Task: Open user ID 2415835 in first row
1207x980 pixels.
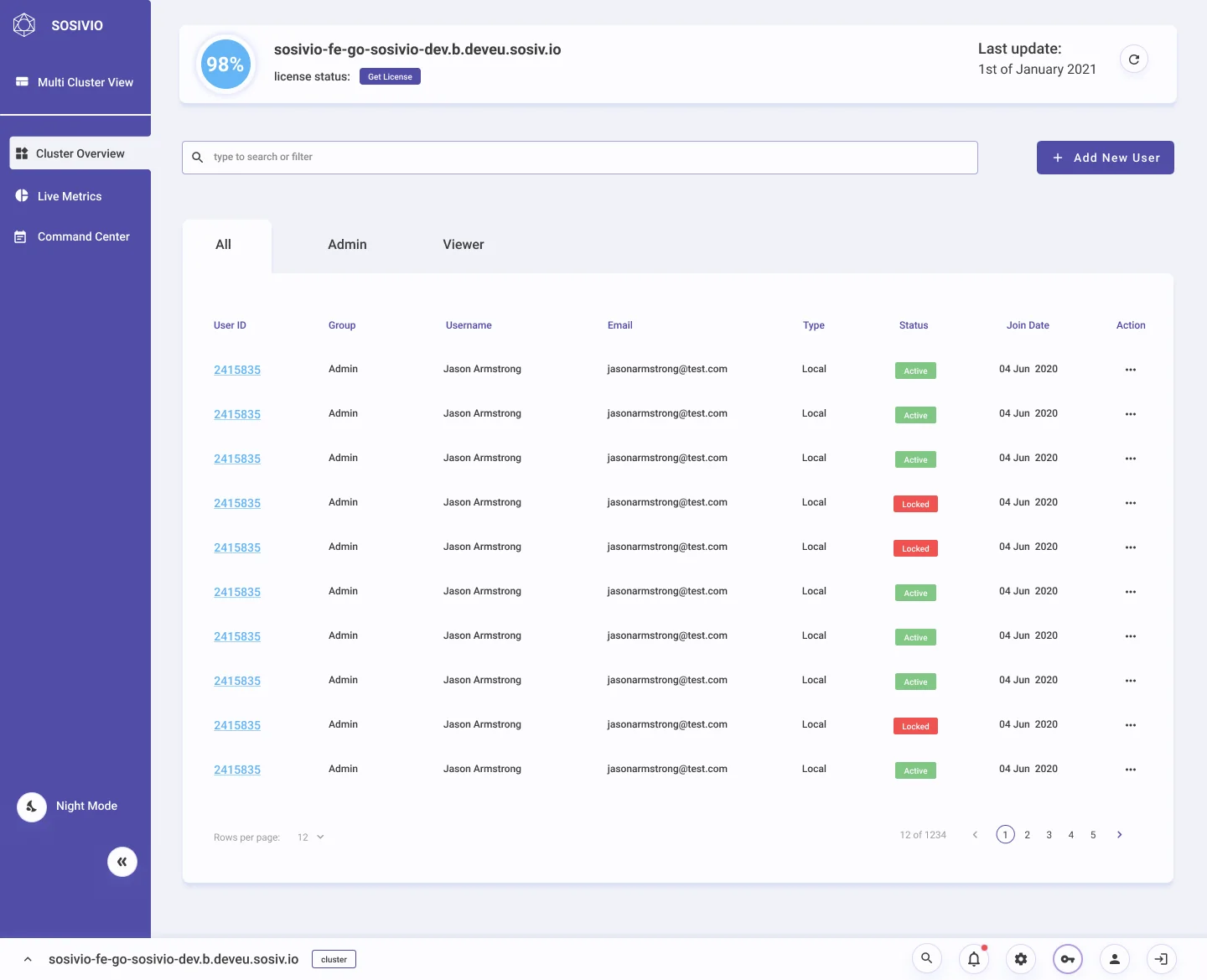Action: pos(237,370)
